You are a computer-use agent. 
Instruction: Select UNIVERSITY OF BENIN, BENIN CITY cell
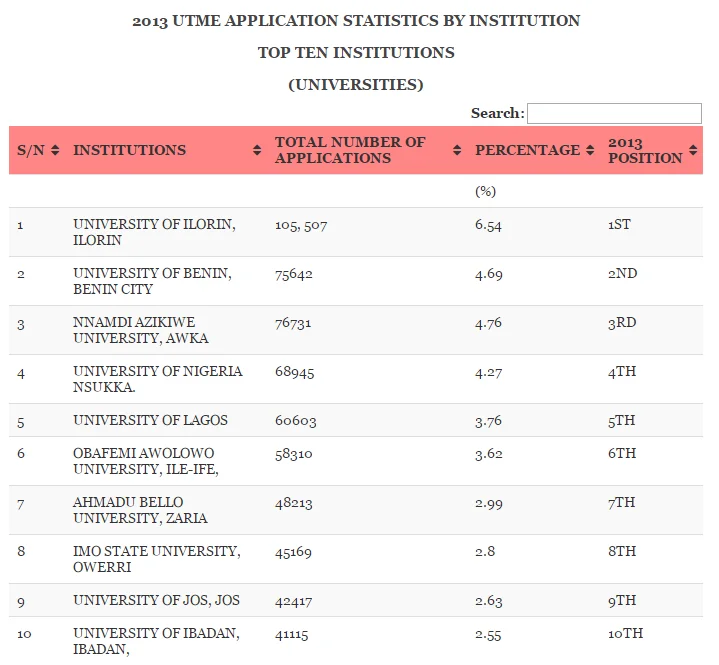152,281
